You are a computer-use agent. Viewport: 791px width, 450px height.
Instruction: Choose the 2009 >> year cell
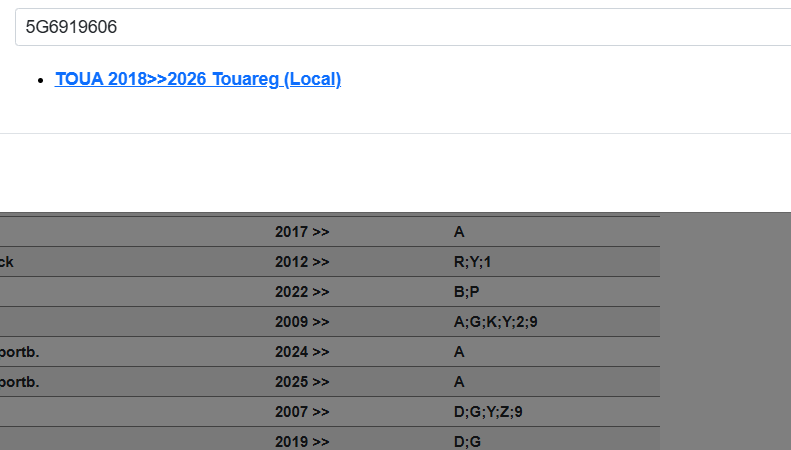coord(302,322)
